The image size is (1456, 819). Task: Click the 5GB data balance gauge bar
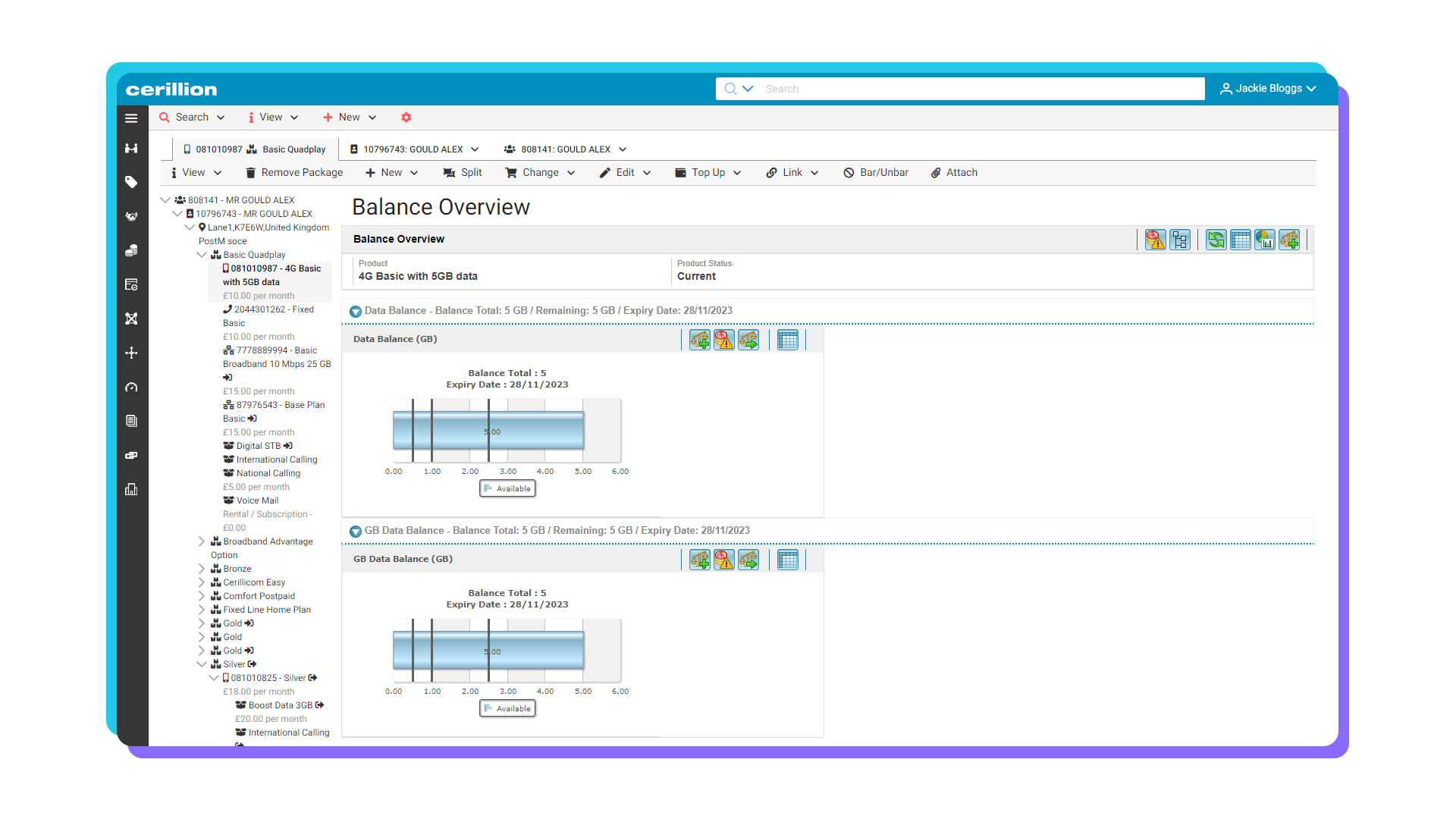[x=488, y=431]
